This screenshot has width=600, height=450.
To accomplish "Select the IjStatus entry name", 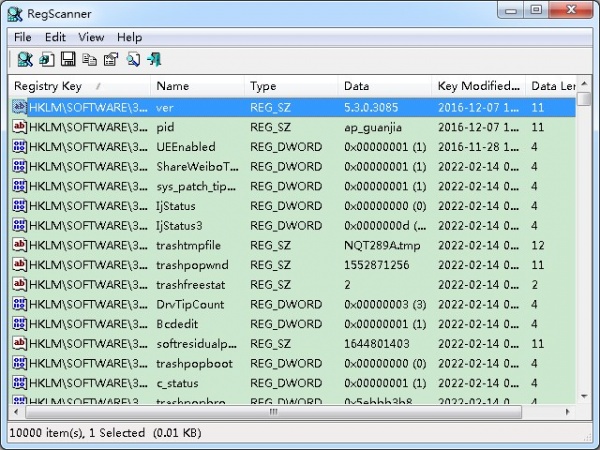I will tap(176, 206).
